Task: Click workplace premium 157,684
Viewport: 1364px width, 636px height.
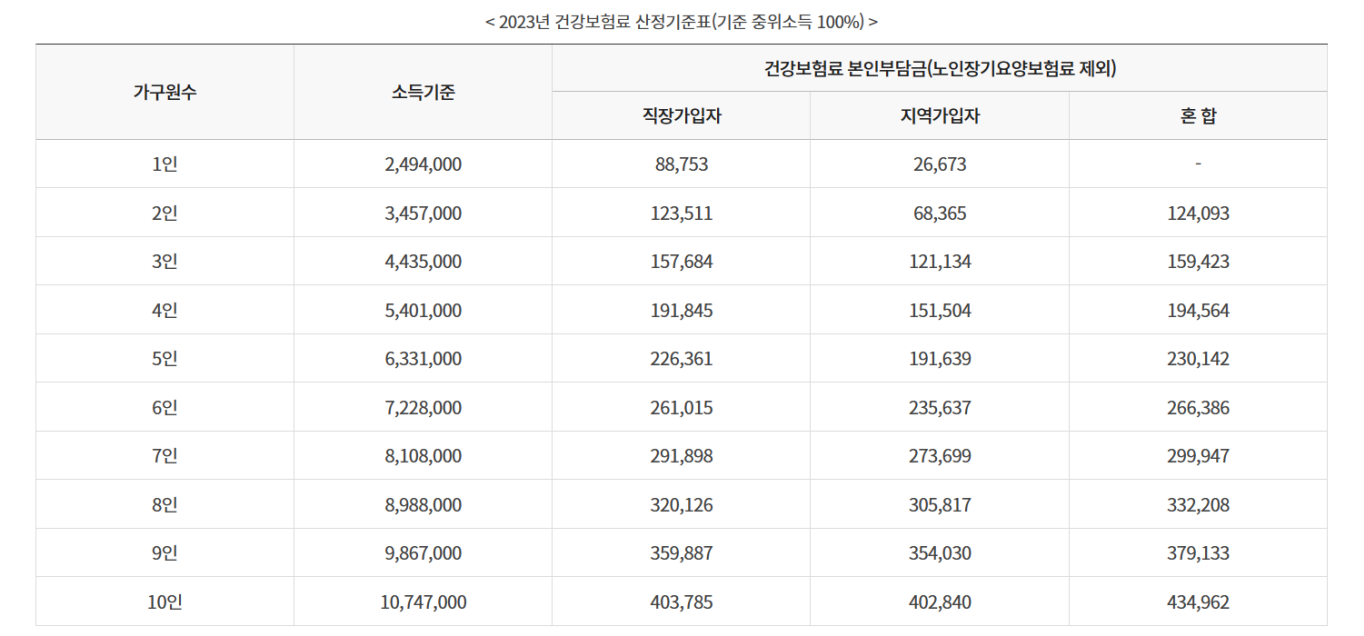Action: coord(681,262)
